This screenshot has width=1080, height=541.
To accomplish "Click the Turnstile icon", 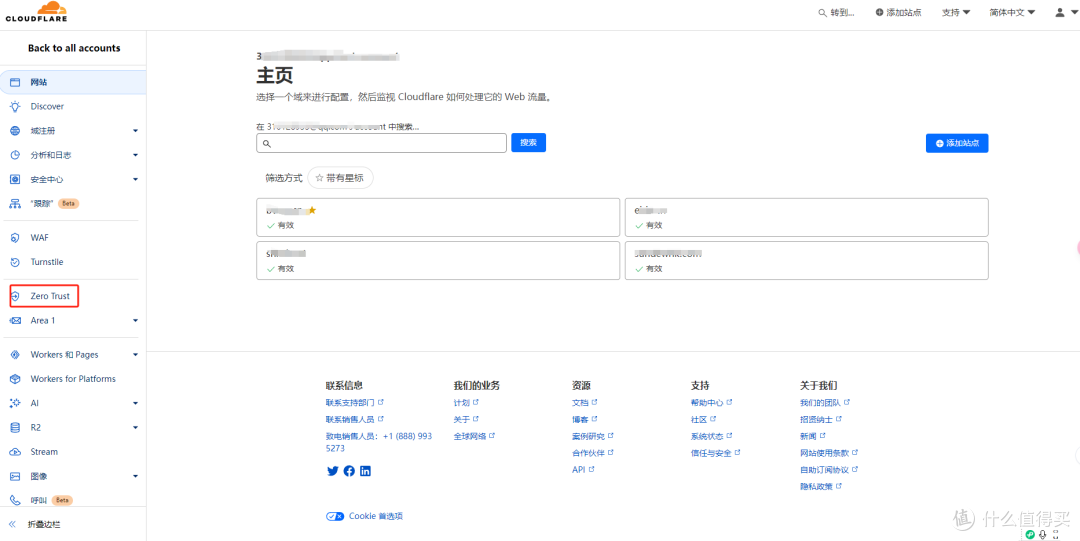I will point(14,262).
